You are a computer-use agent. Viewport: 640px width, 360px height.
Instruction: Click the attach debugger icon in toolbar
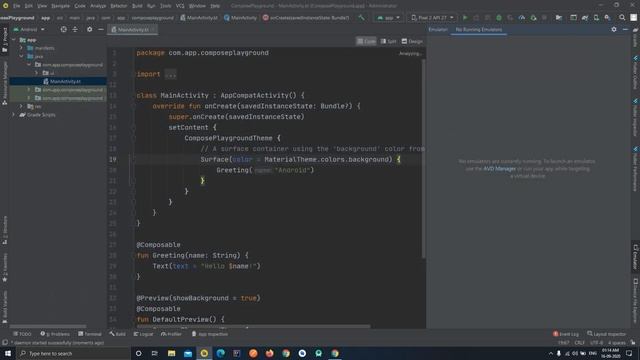[533, 18]
